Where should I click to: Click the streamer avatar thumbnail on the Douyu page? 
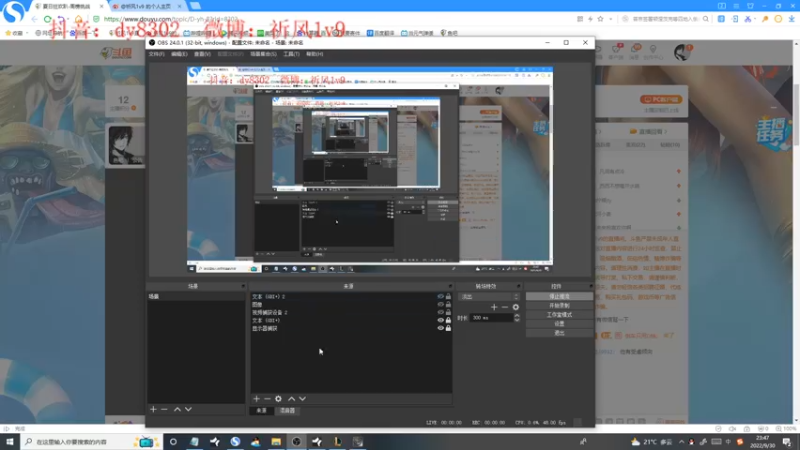[x=126, y=145]
